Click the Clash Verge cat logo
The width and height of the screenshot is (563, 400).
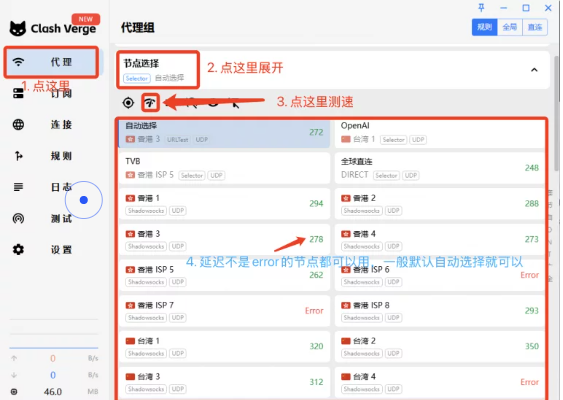click(x=18, y=28)
